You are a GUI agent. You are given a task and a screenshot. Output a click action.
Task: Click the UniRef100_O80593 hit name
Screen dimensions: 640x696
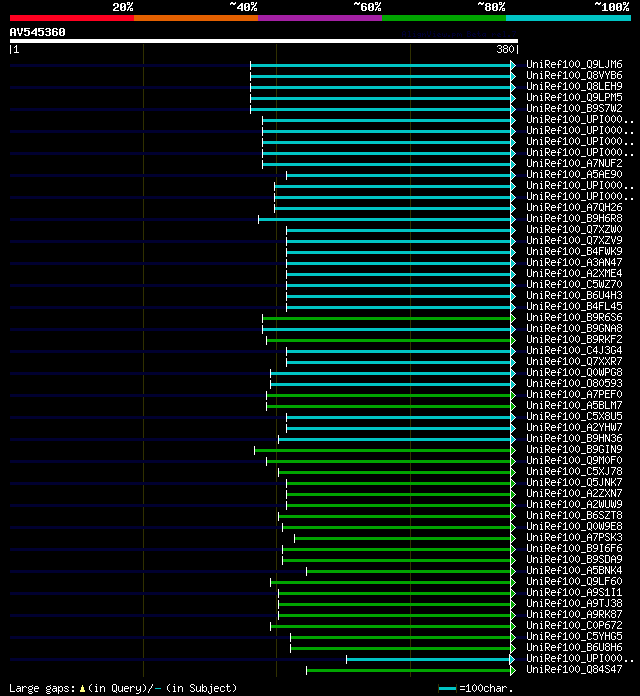(x=574, y=383)
